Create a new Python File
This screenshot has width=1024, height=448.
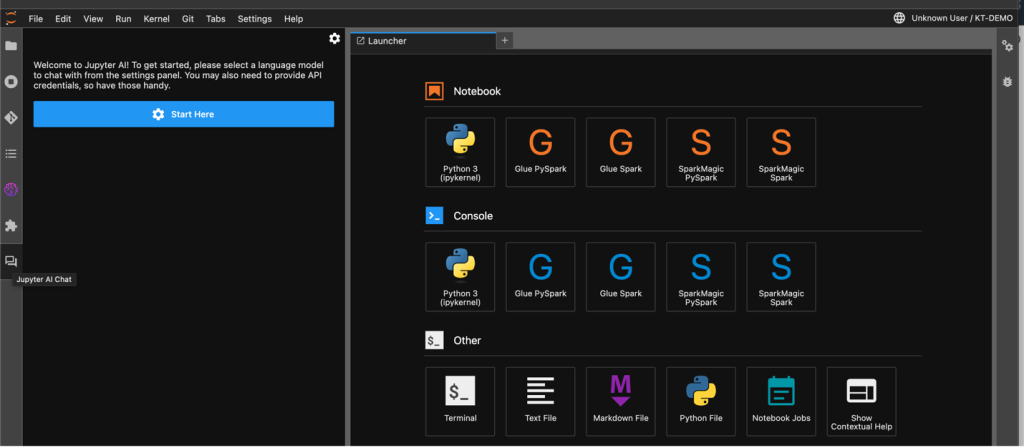click(x=701, y=402)
